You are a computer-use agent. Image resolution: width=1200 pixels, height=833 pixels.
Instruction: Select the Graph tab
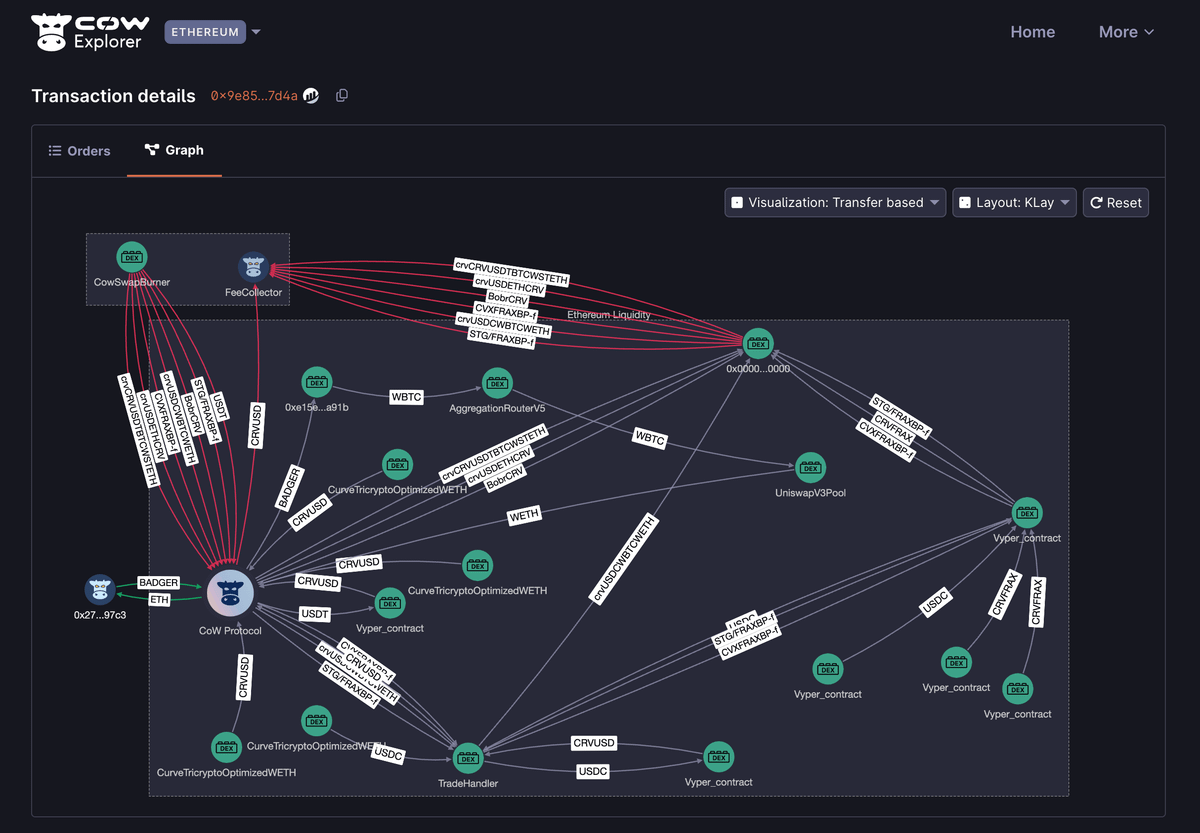tap(174, 151)
